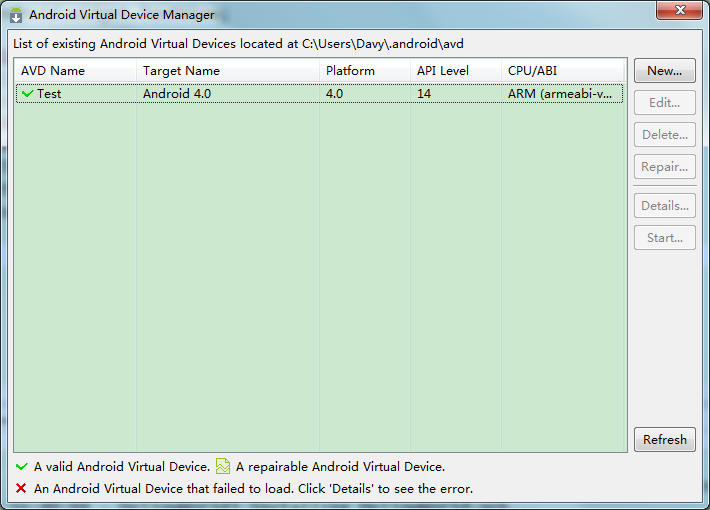Click the valid-device green checkmark in the legend
This screenshot has width=710, height=510.
tap(21, 466)
